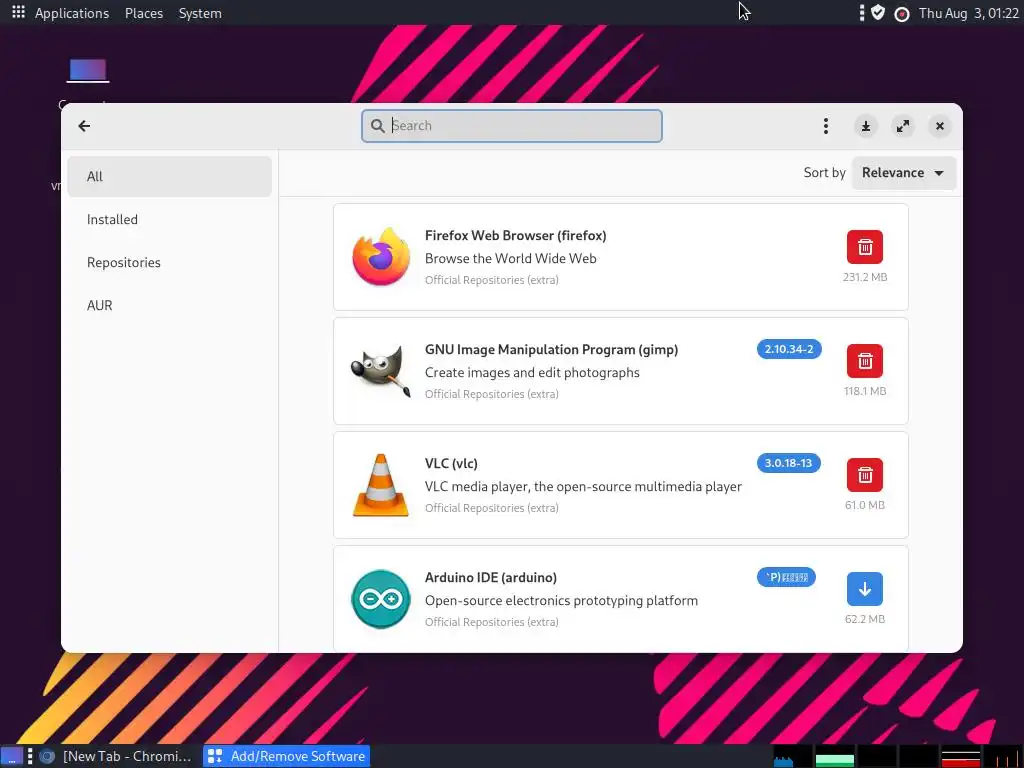Click the VLC traffic cone icon
1024x768 pixels.
pyautogui.click(x=381, y=485)
